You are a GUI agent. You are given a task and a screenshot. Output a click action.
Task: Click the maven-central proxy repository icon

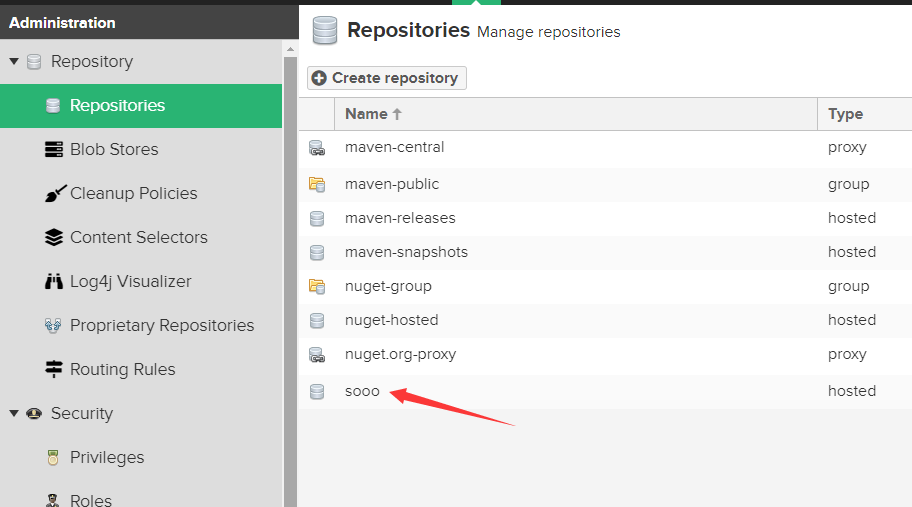(317, 148)
